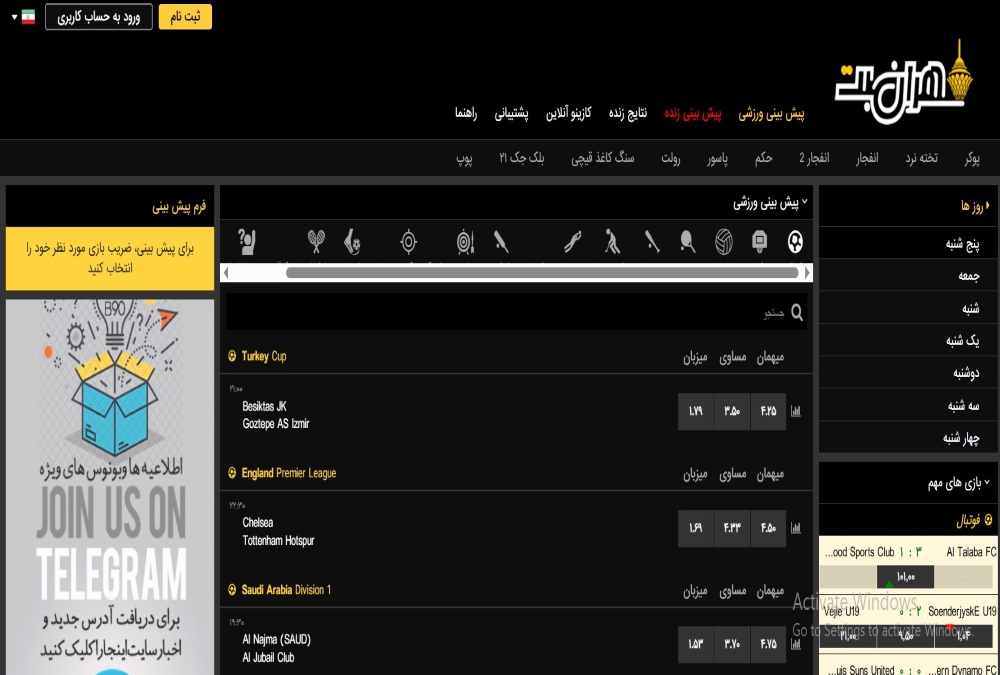
Task: Click sports icon scrollbar right arrow
Action: [807, 273]
